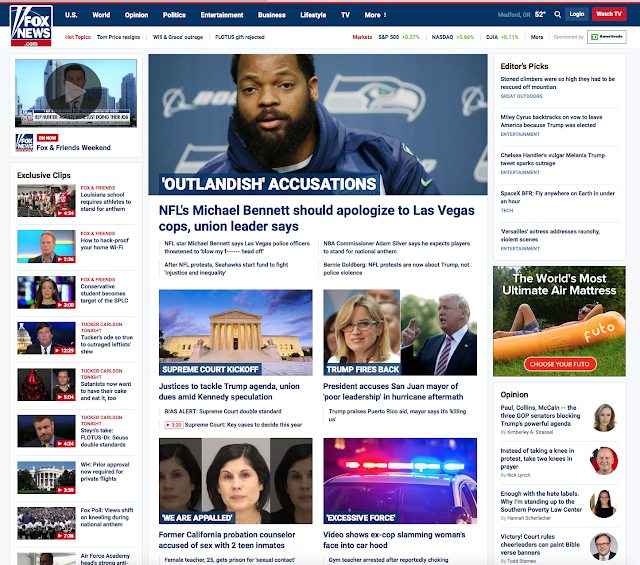Open the 'We Are Appalled' mugshot image
The width and height of the screenshot is (640, 565).
(x=236, y=481)
